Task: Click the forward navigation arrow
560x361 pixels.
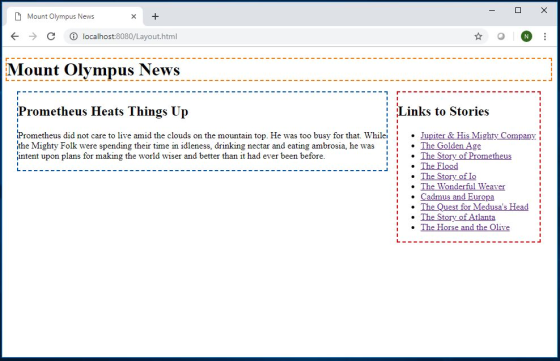Action: (33, 36)
